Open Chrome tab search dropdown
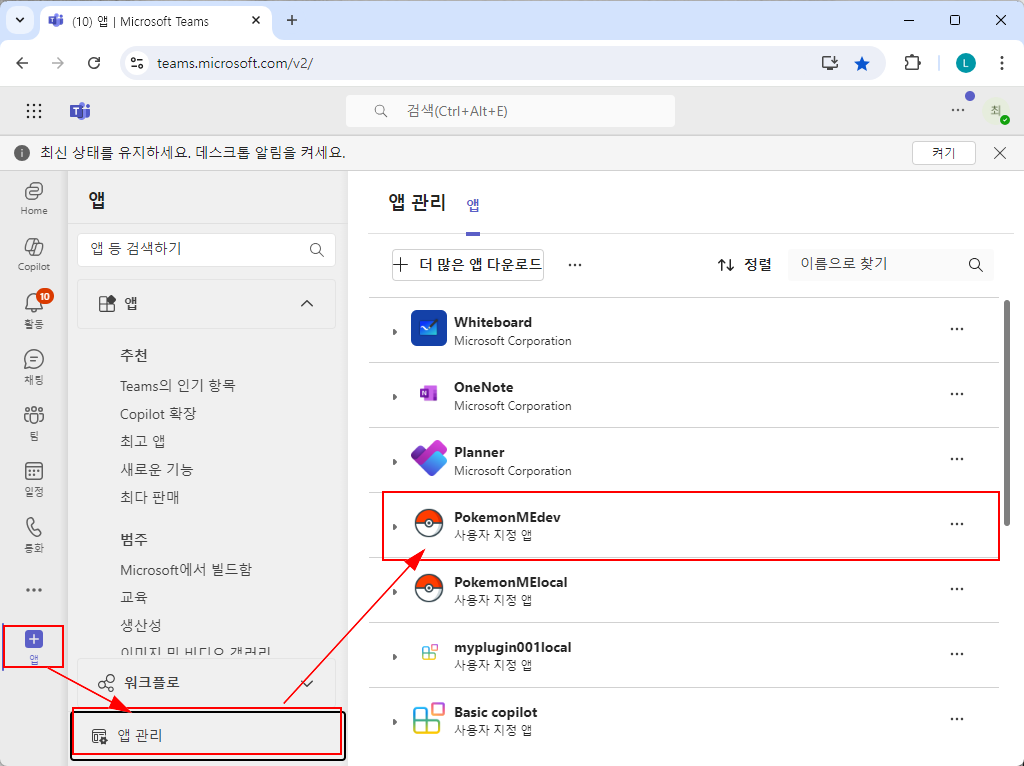The image size is (1024, 766). click(x=20, y=20)
